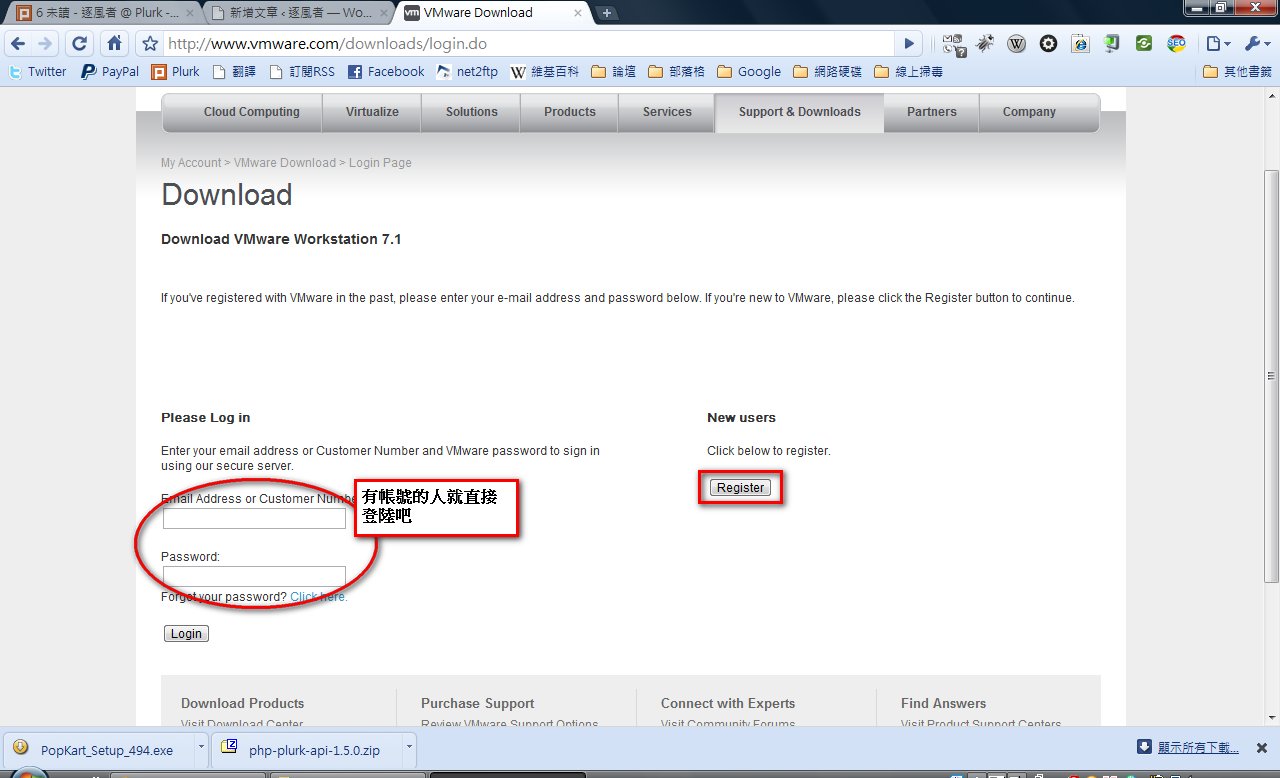Click the Go arrow beside the address bar
The width and height of the screenshot is (1280, 778).
pos(908,44)
